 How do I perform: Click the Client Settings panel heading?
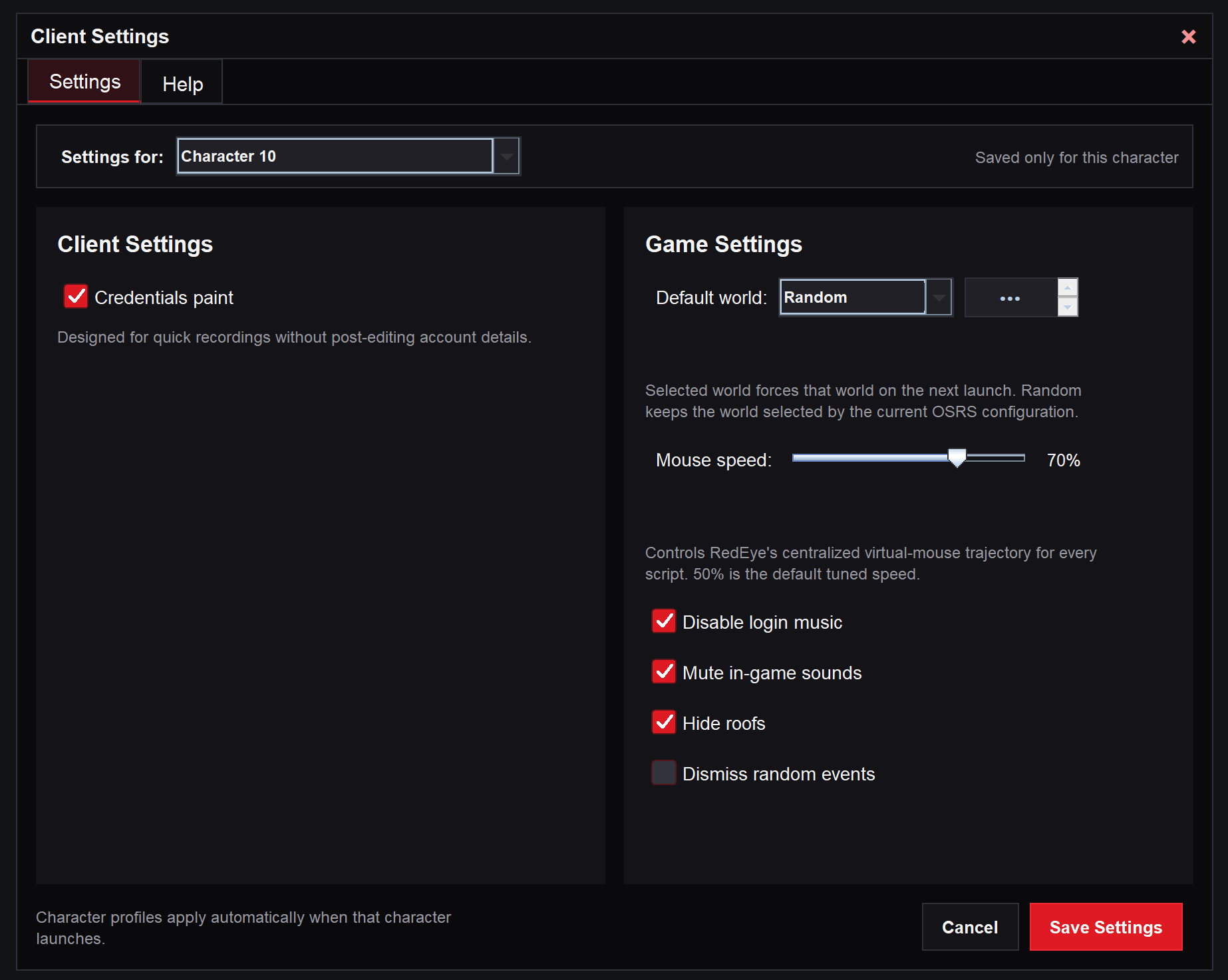point(135,244)
